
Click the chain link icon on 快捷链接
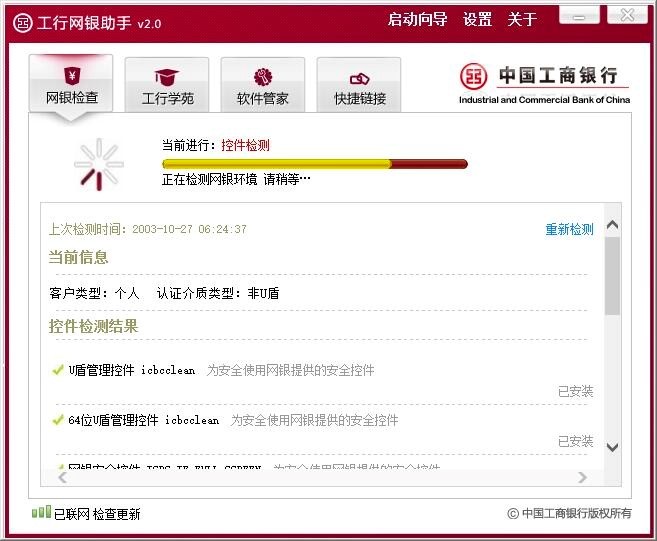point(359,78)
